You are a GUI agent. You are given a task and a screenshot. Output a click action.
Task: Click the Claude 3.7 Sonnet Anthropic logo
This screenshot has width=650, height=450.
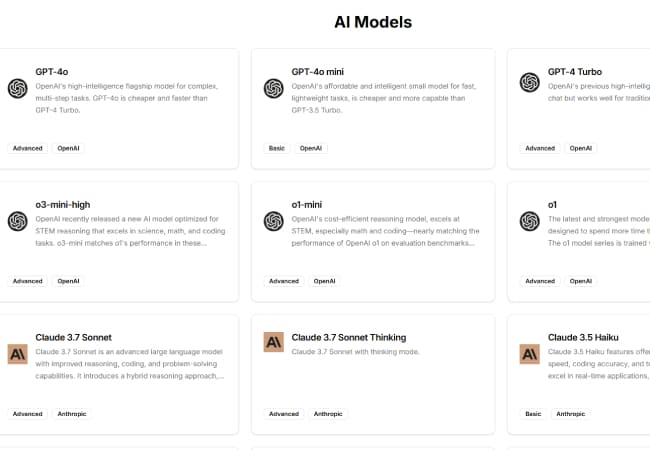16,353
